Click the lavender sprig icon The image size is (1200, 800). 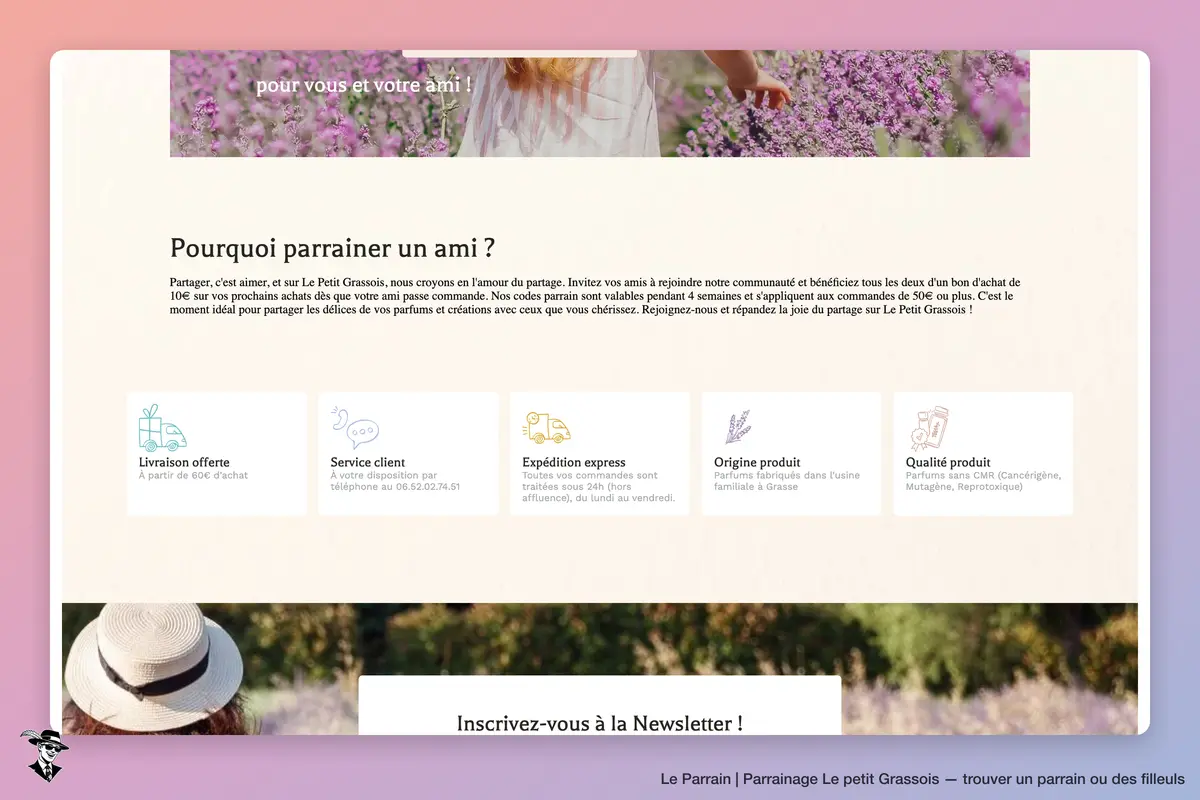737,428
